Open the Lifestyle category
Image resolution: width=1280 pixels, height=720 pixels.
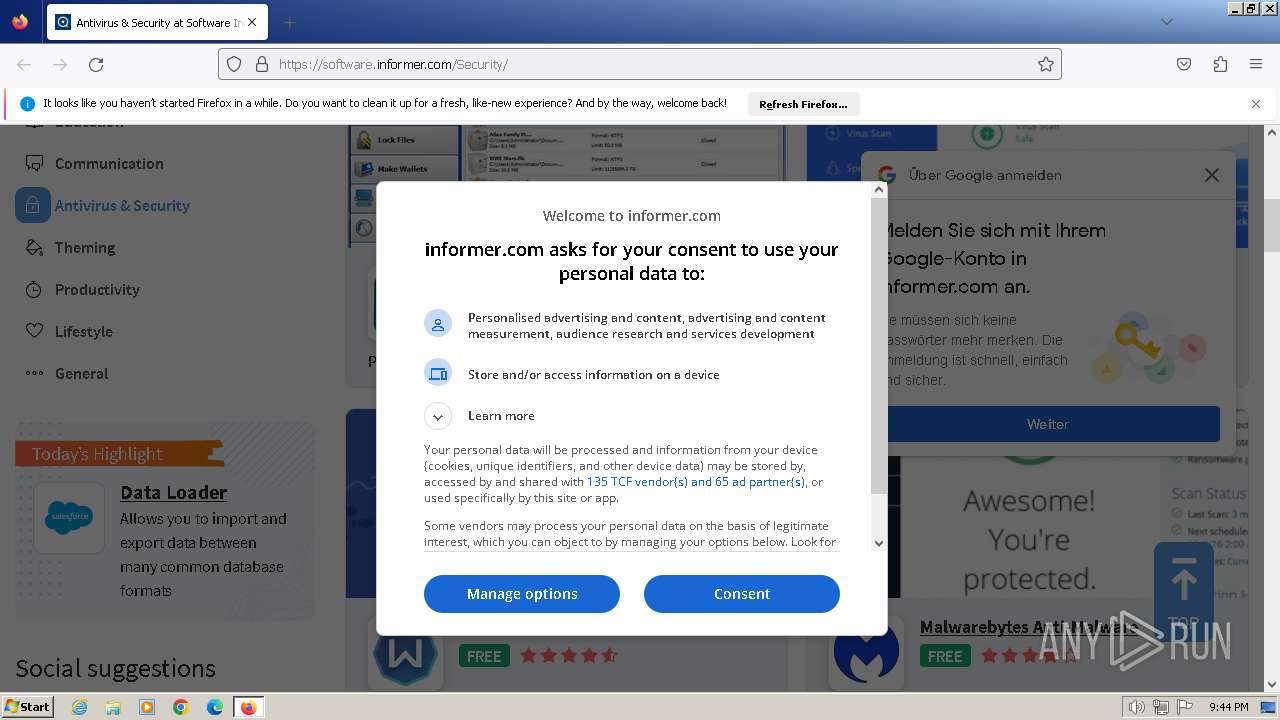(x=84, y=332)
